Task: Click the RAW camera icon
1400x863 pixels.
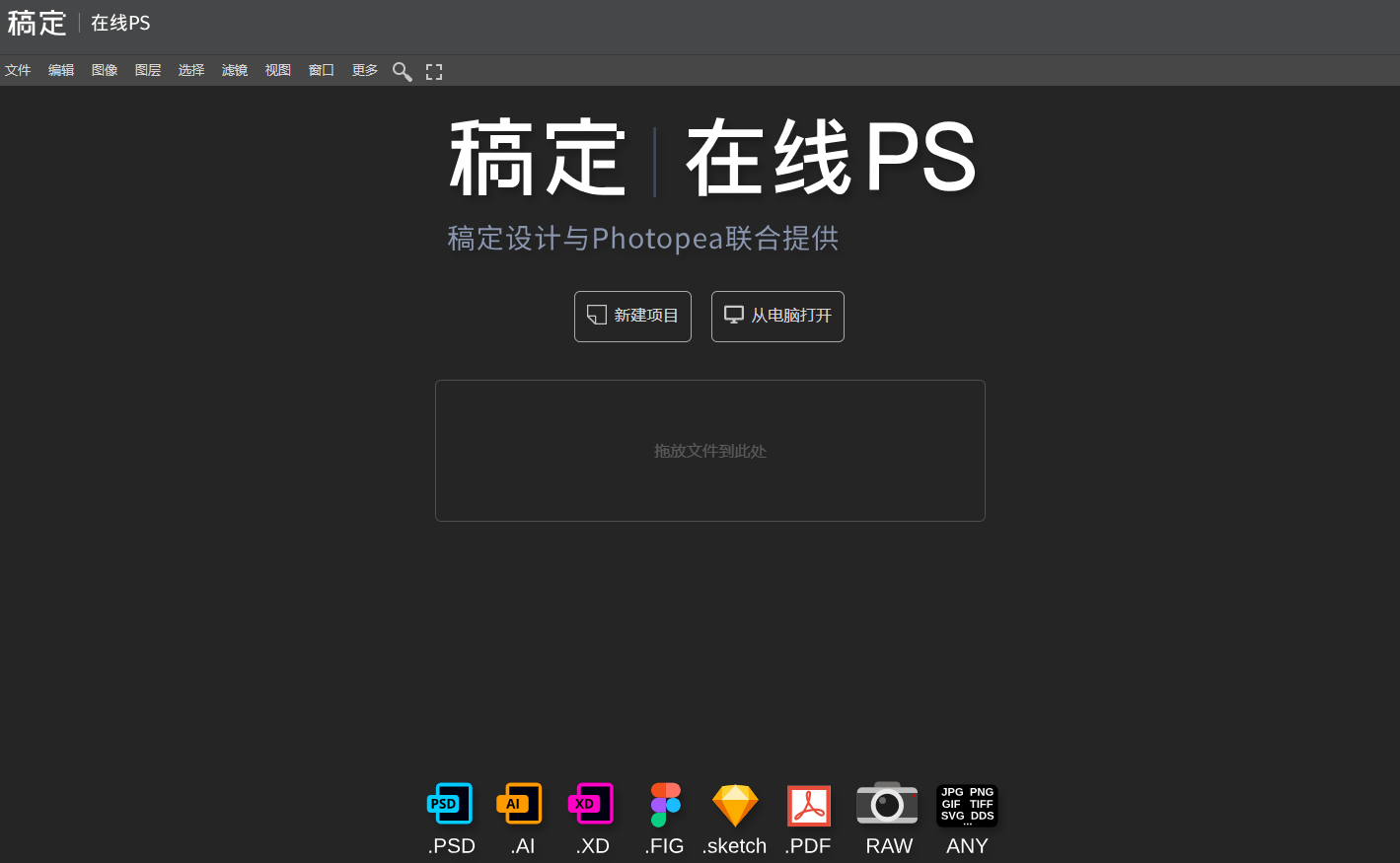Action: [887, 803]
